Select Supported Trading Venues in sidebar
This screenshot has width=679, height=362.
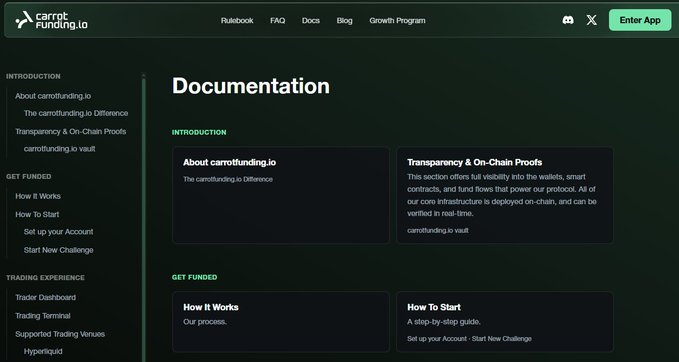60,334
